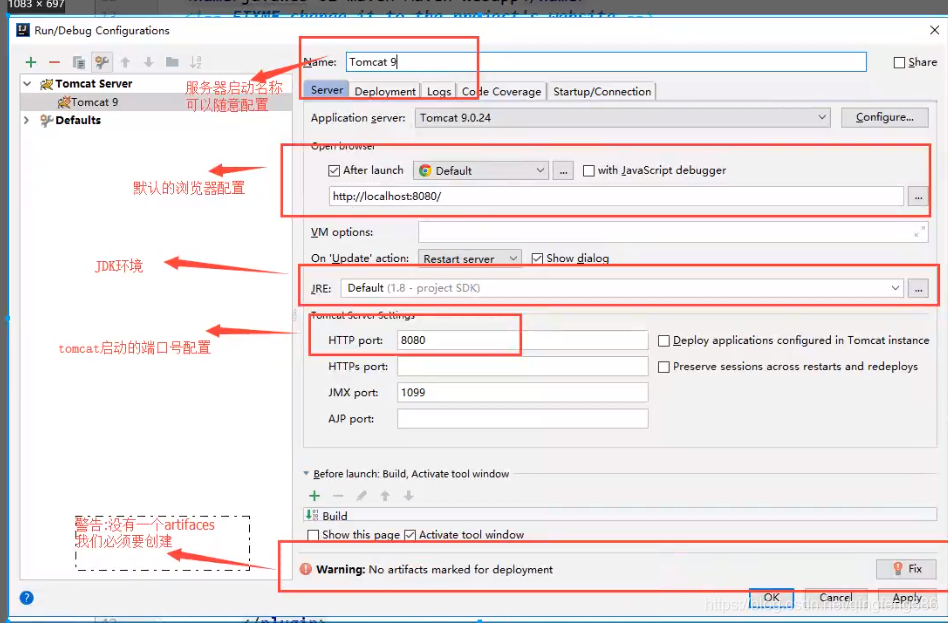Switch to the Server tab

point(326,90)
